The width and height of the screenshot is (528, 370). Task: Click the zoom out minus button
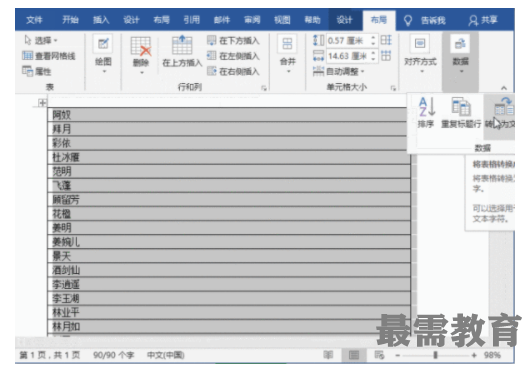pos(398,355)
